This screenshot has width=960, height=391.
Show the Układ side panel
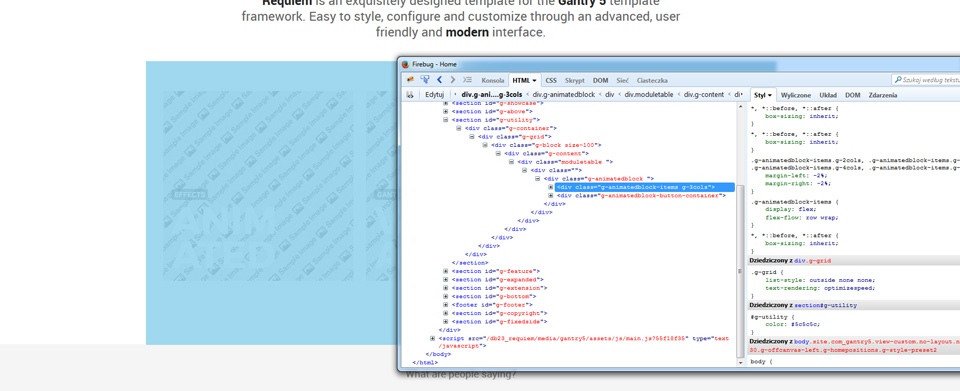[828, 95]
